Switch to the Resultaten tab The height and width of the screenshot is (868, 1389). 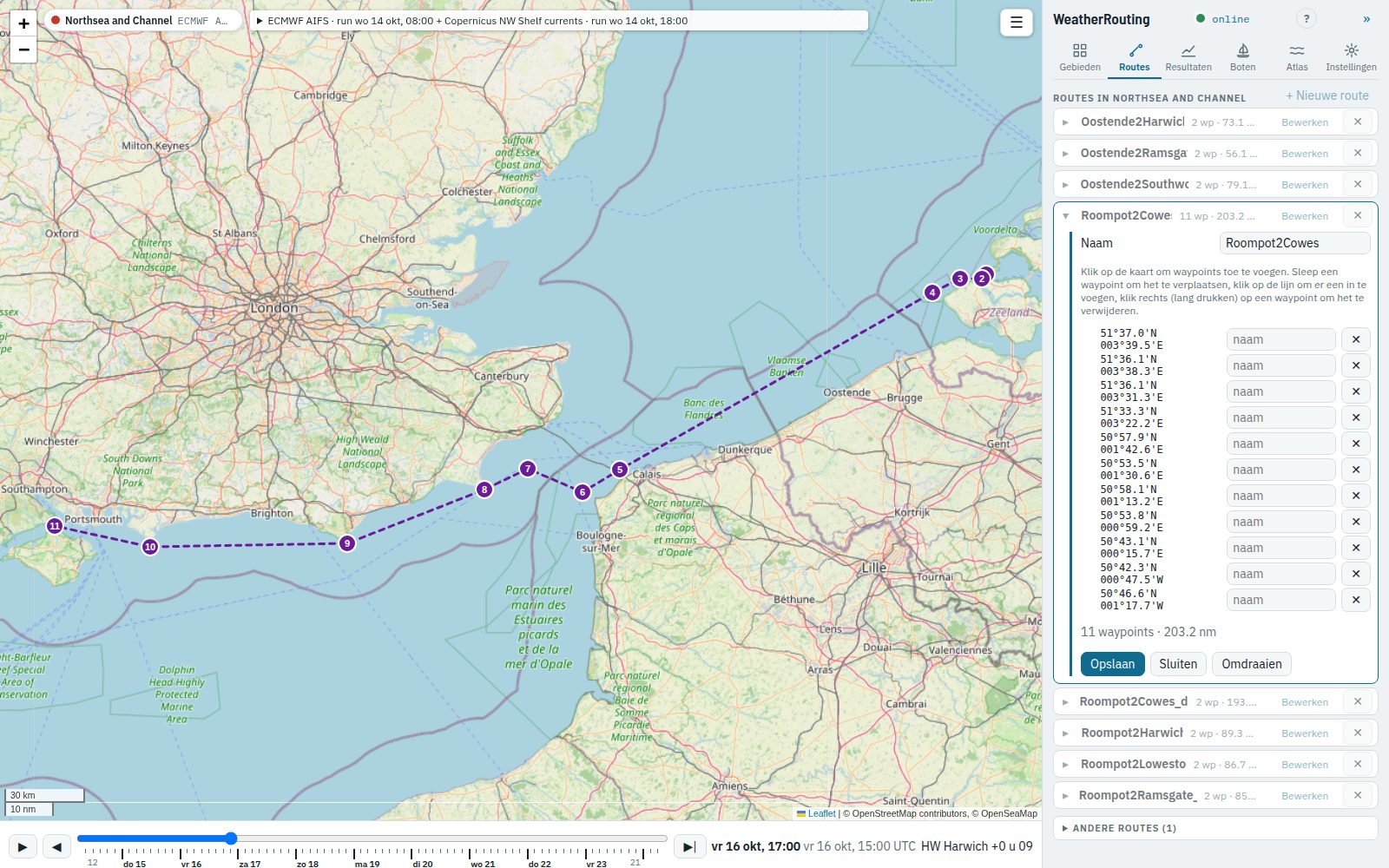tap(1188, 57)
